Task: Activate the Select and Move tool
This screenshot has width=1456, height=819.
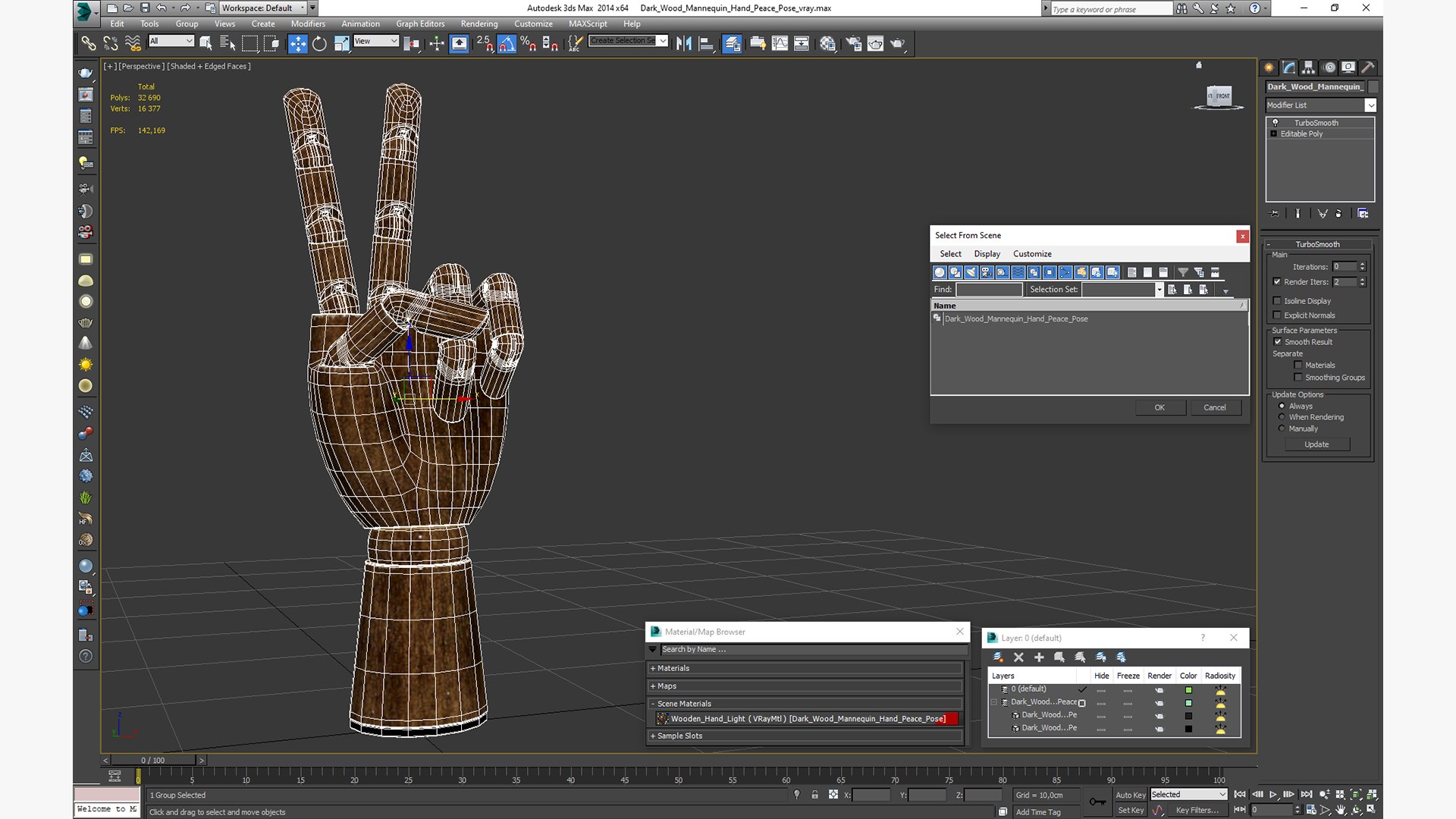Action: 298,43
